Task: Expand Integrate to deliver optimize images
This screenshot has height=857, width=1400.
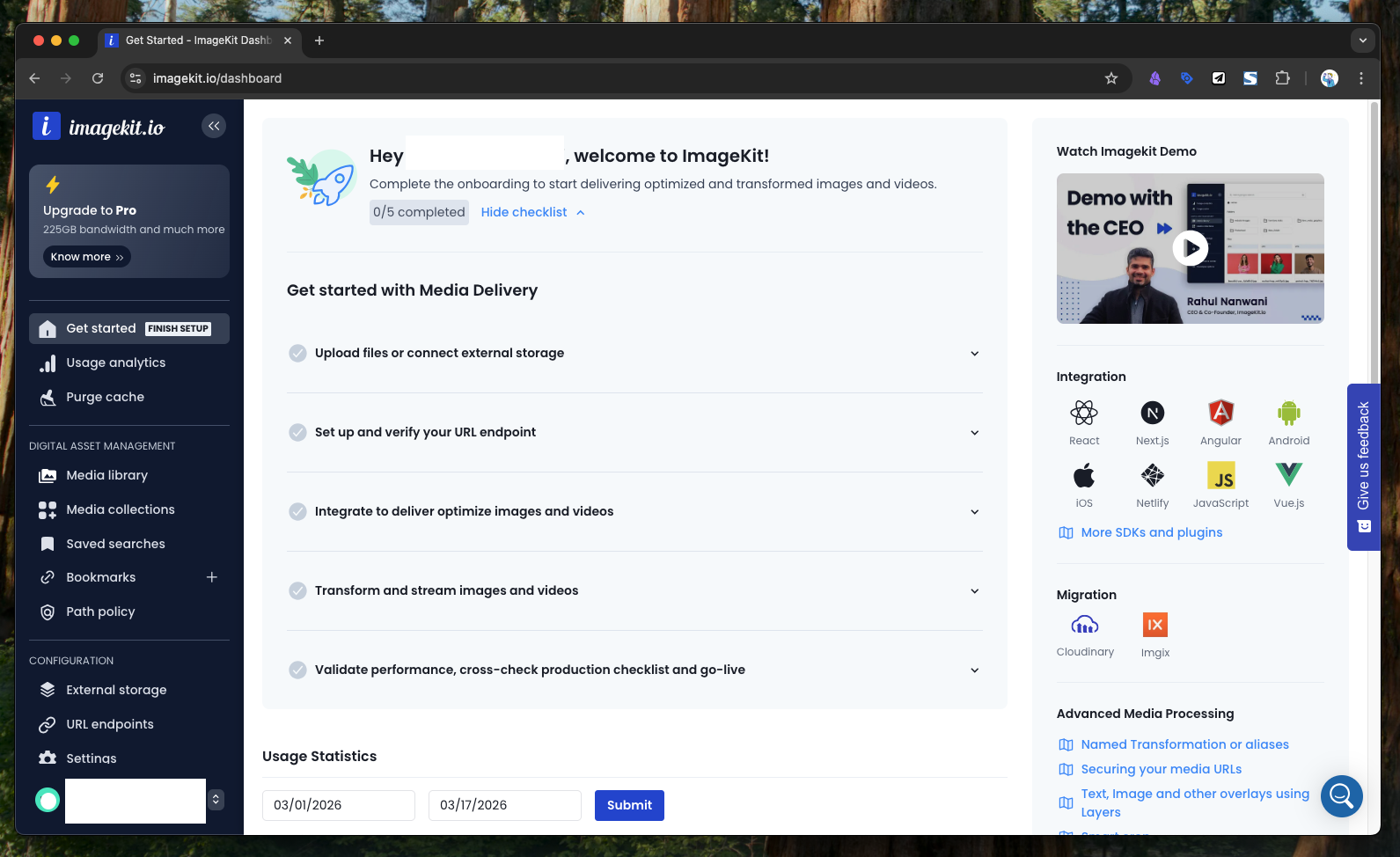Action: (974, 512)
